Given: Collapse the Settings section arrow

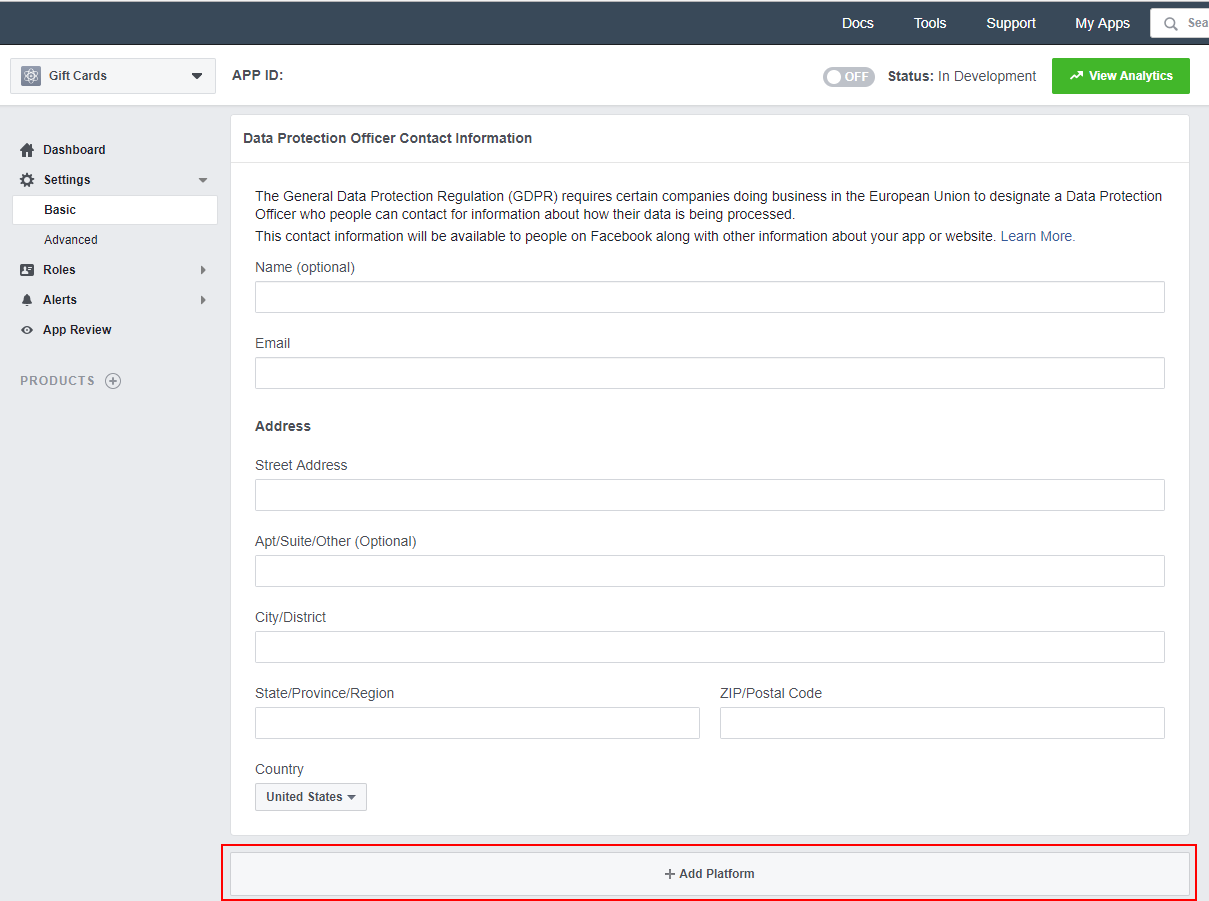Looking at the screenshot, I should [203, 181].
